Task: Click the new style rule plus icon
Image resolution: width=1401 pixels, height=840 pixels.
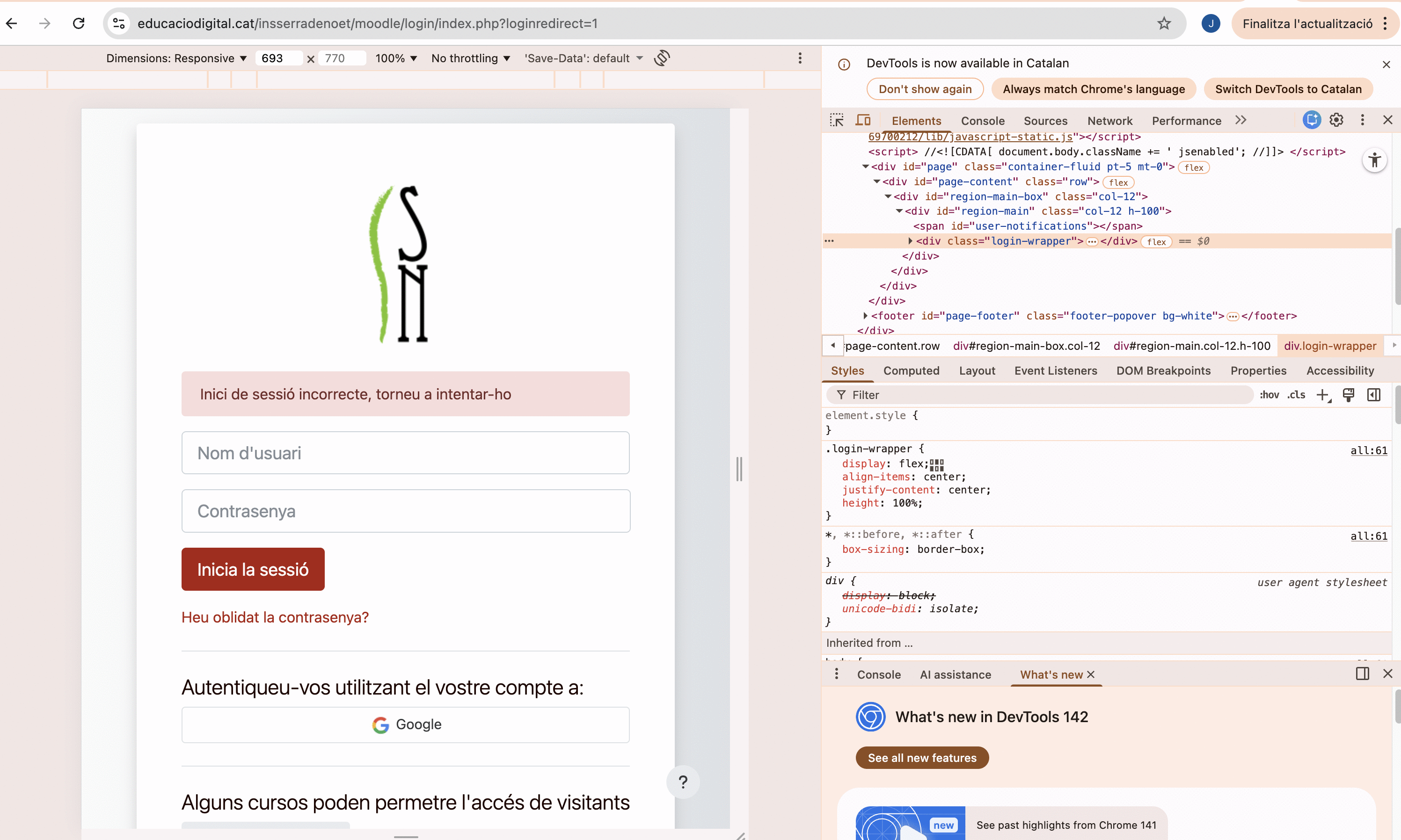Action: tap(1322, 395)
